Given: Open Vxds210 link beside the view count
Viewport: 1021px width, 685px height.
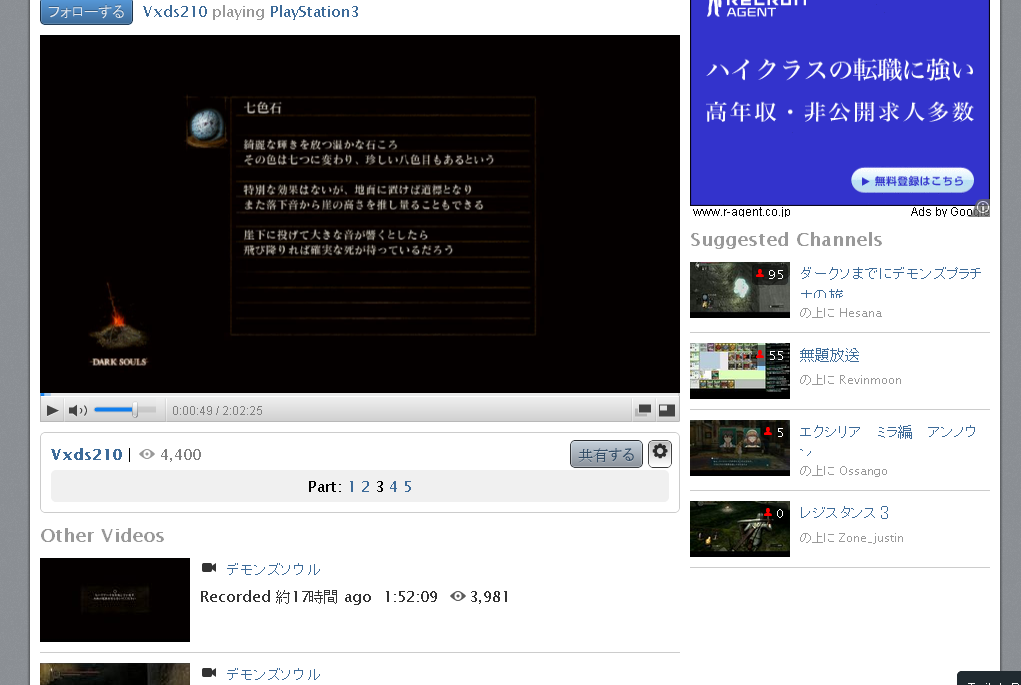Looking at the screenshot, I should (87, 454).
